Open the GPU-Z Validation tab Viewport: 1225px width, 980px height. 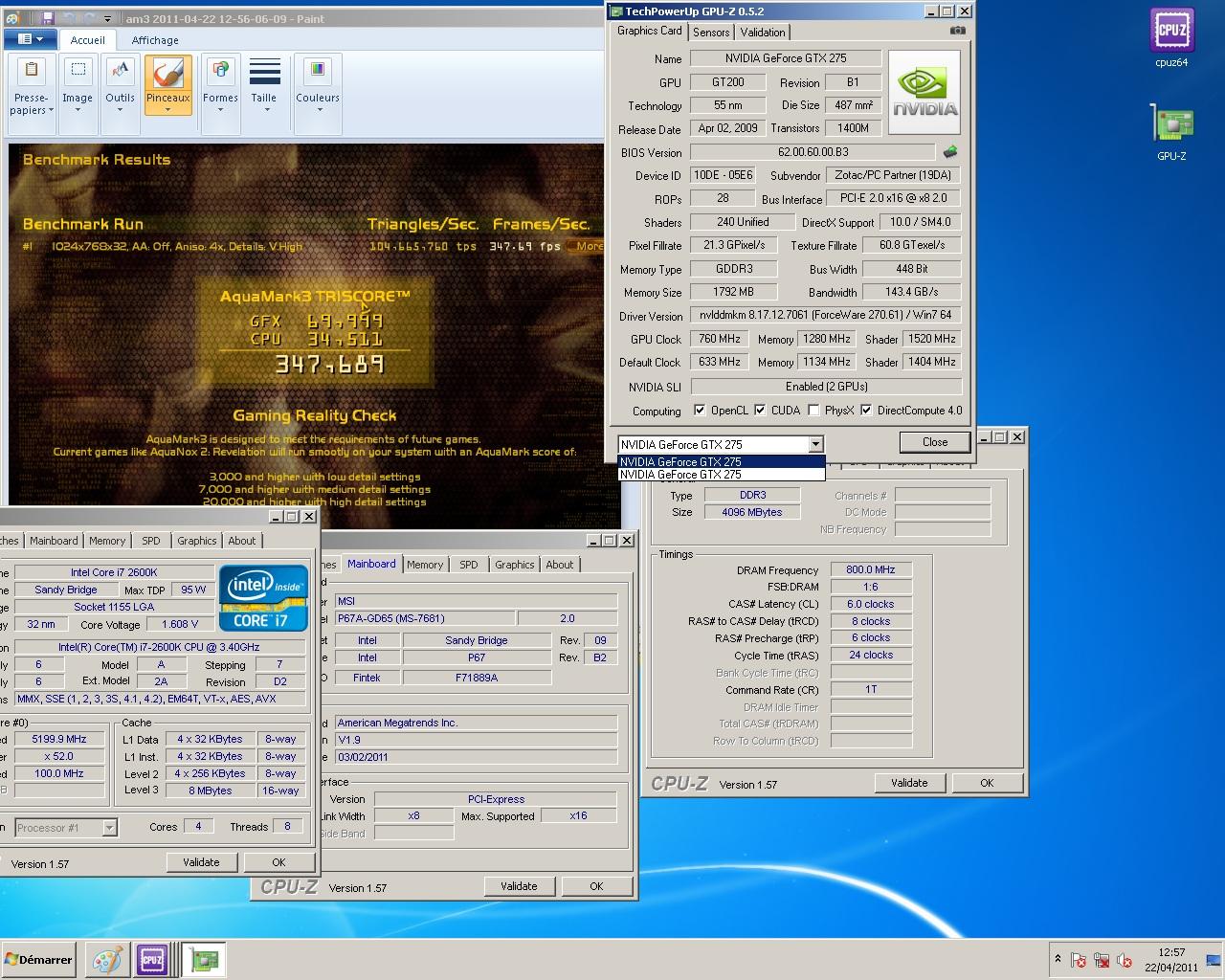763,33
